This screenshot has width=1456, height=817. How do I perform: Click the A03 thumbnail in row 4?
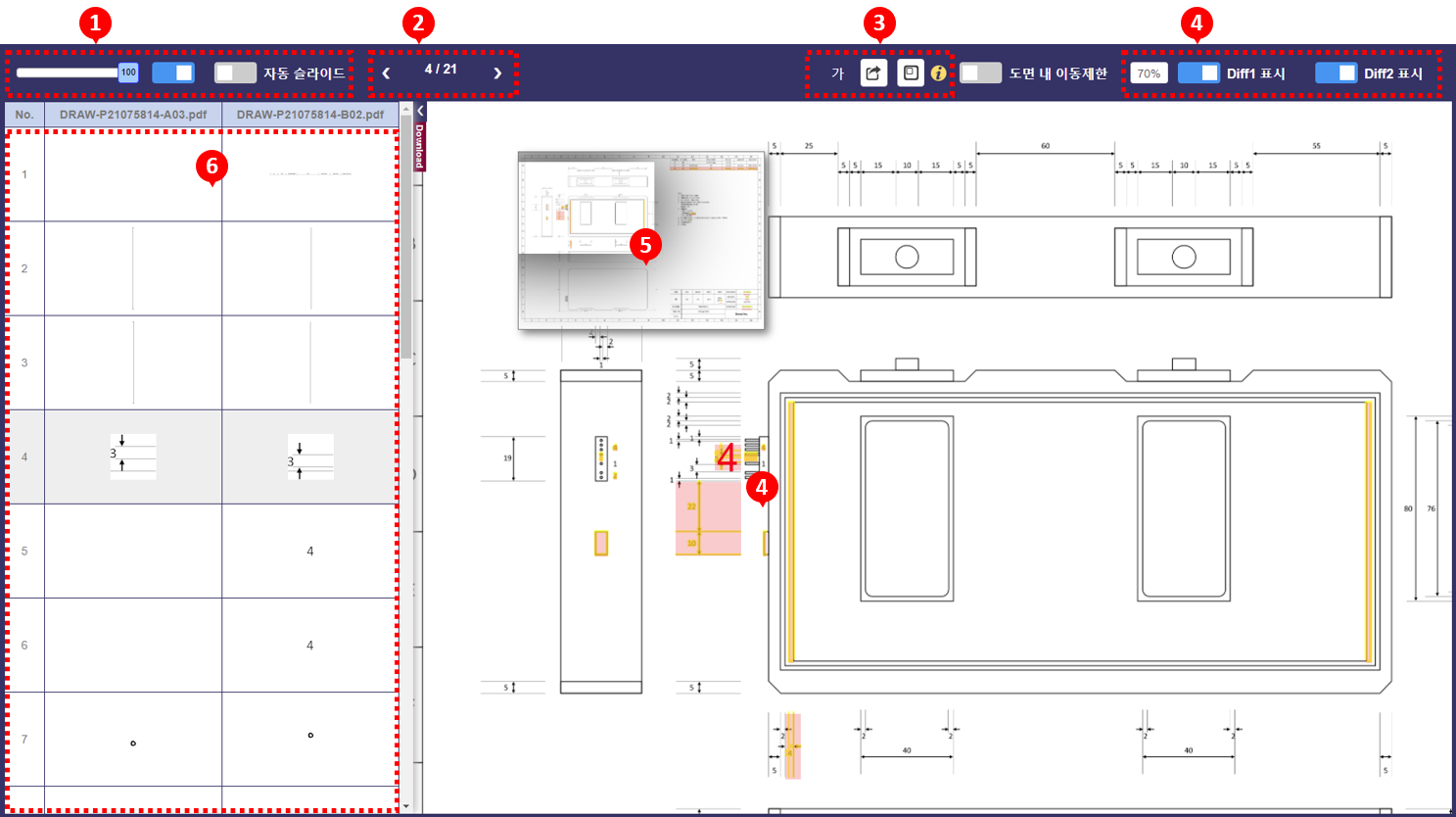[x=133, y=457]
